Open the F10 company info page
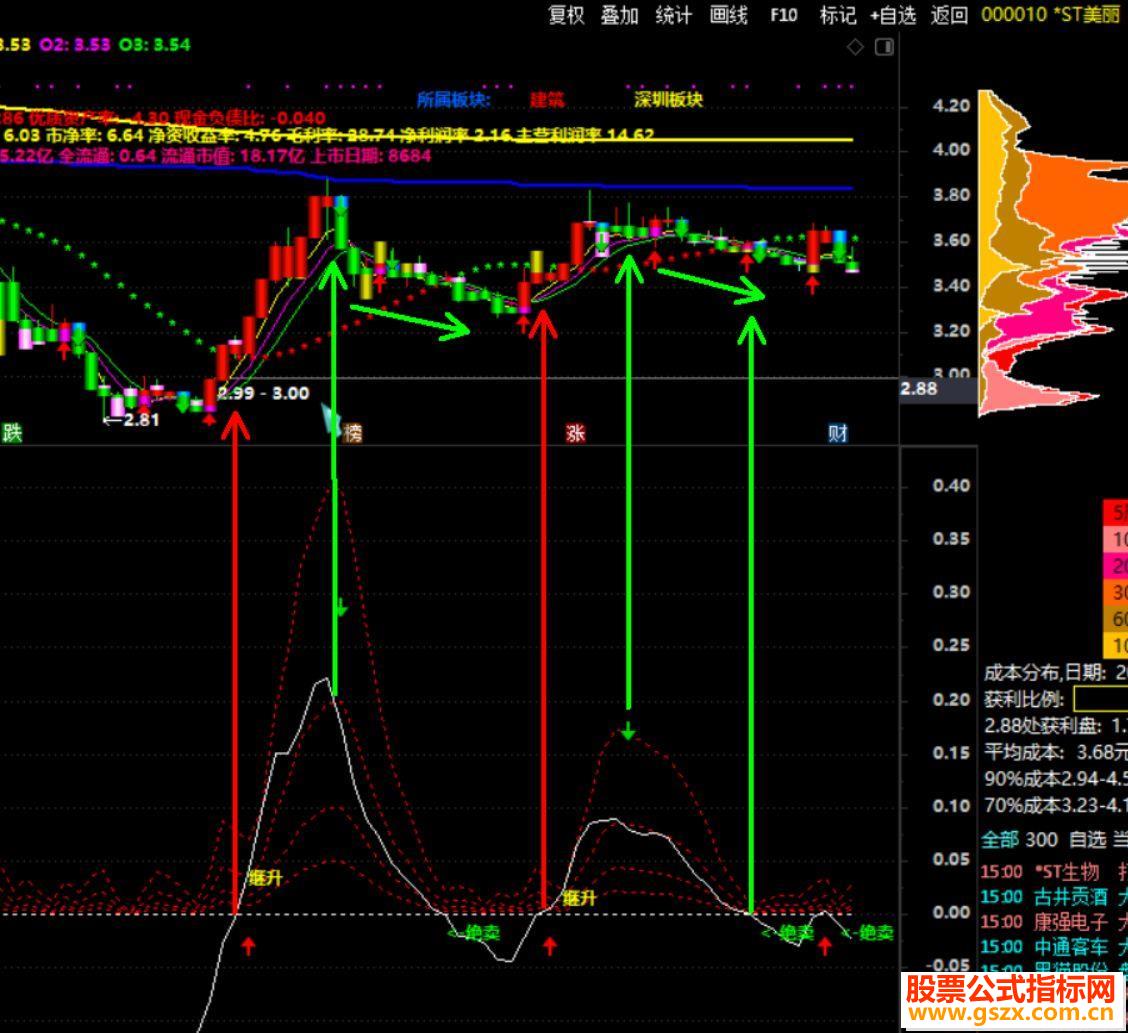Image resolution: width=1128 pixels, height=1033 pixels. 784,15
